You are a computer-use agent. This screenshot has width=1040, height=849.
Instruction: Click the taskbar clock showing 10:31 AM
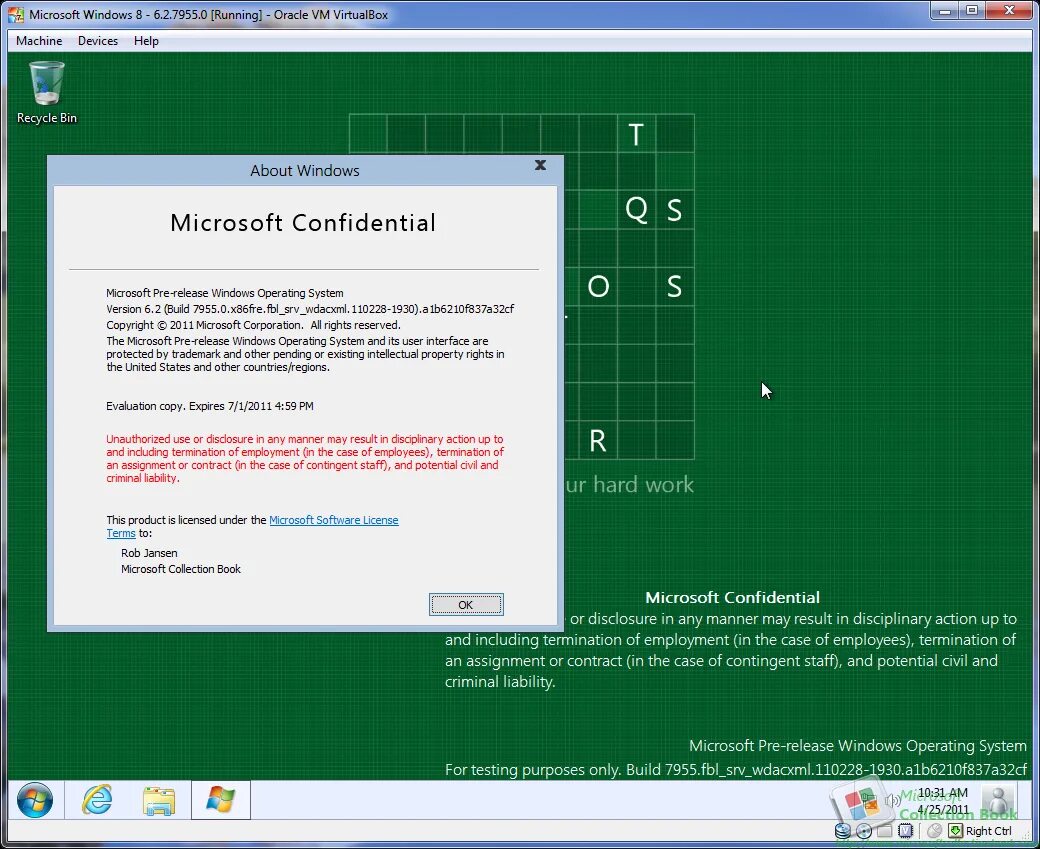point(942,800)
